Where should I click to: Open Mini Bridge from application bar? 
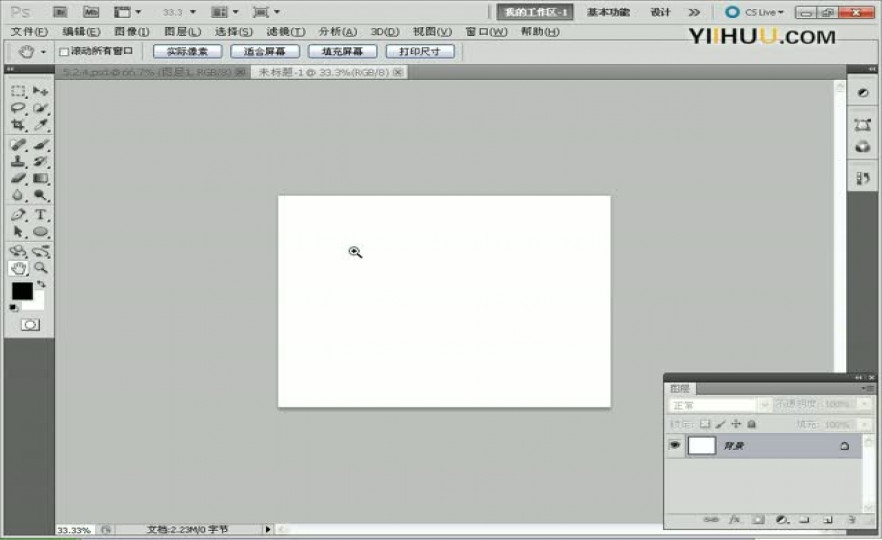point(91,12)
